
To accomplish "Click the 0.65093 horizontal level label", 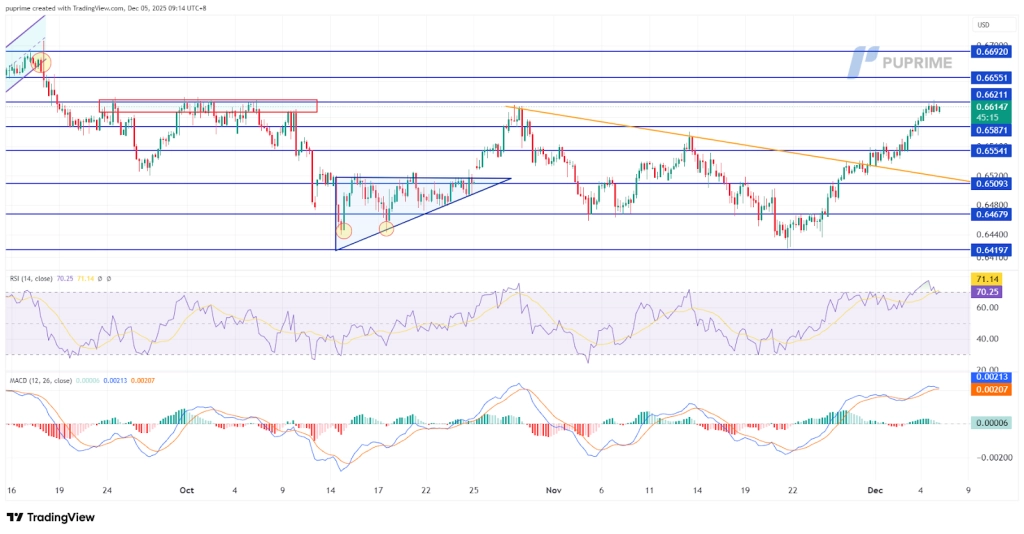I will pos(991,183).
